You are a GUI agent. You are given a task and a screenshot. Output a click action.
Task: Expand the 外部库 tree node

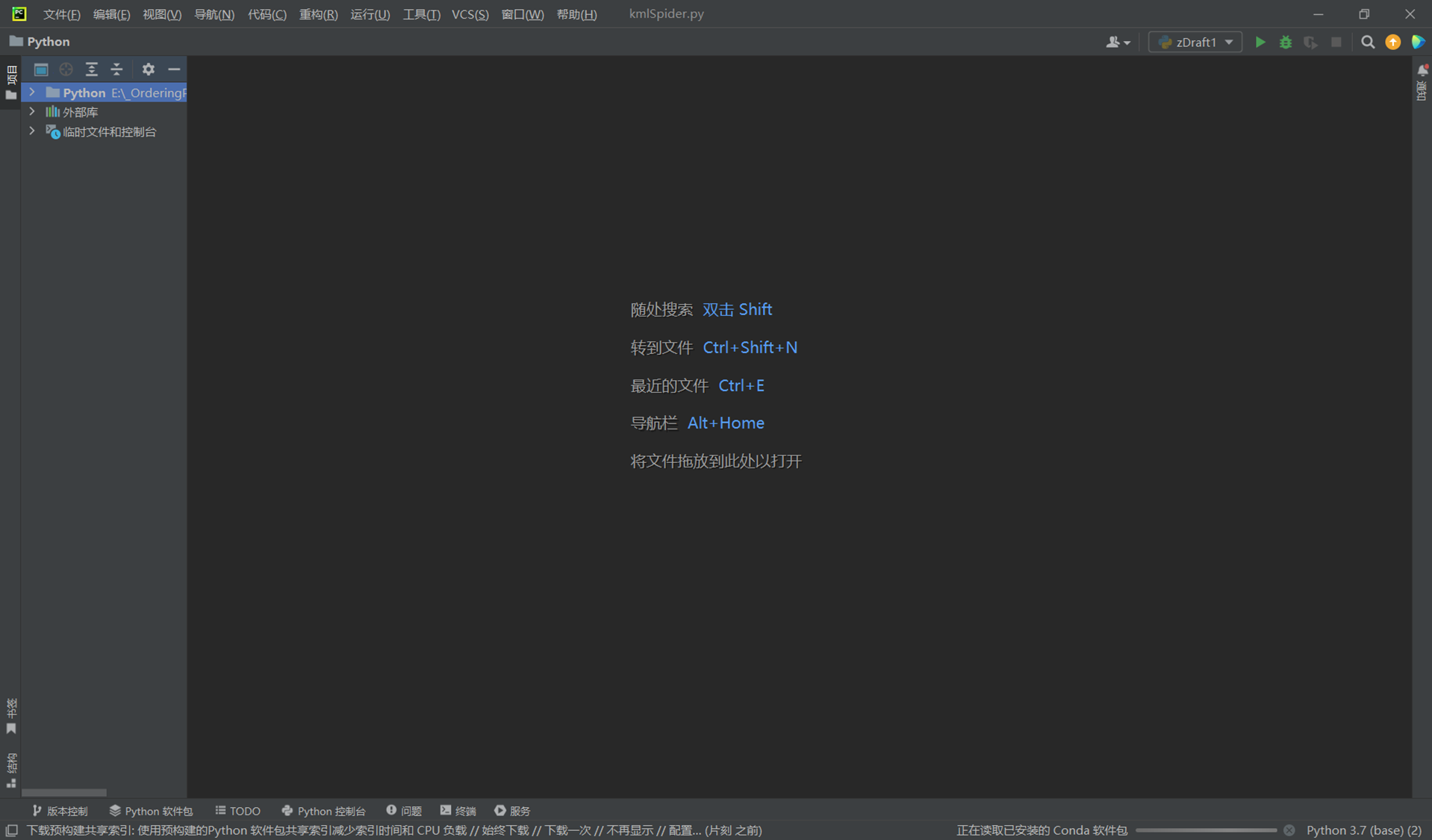coord(32,111)
